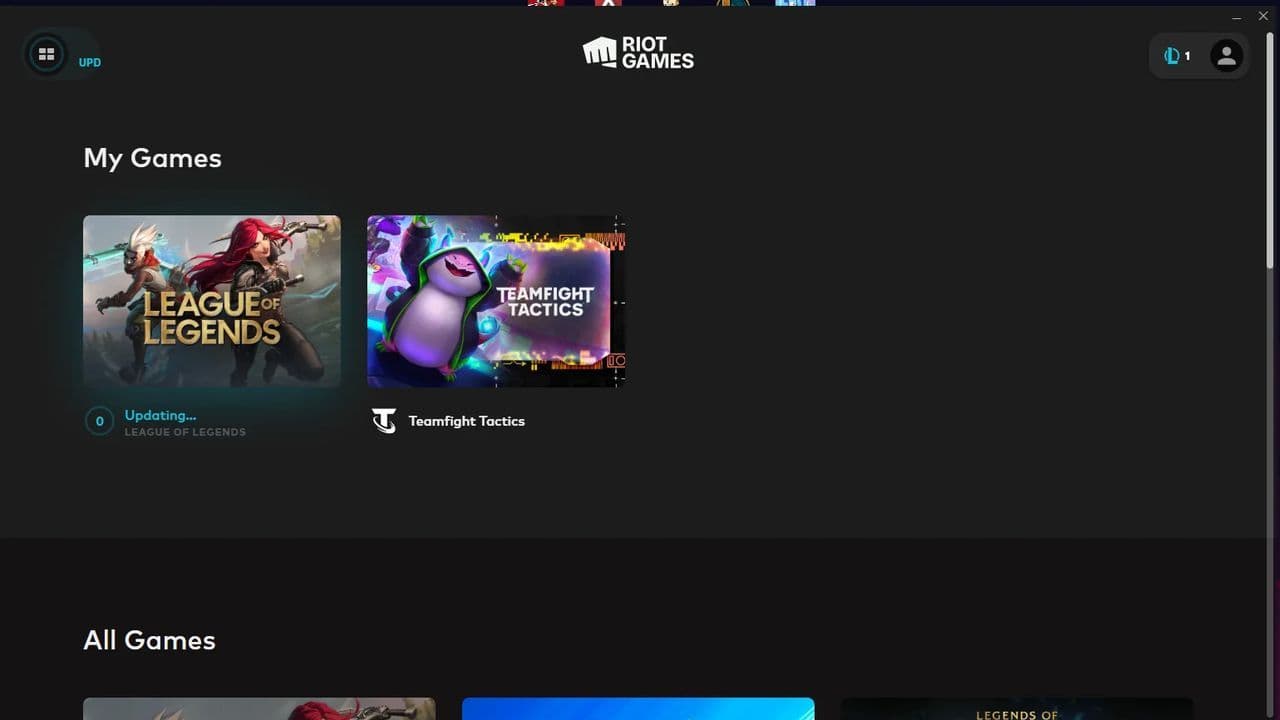Click the Teamfight Tactics logo icon
This screenshot has height=720, width=1280.
tap(384, 421)
